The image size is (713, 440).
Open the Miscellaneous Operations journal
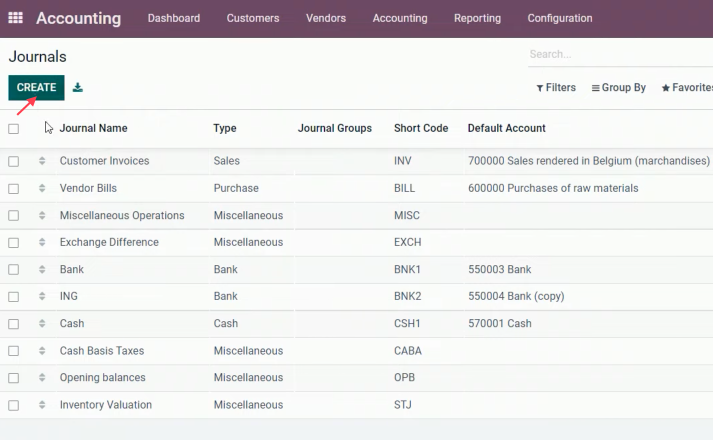coord(122,215)
